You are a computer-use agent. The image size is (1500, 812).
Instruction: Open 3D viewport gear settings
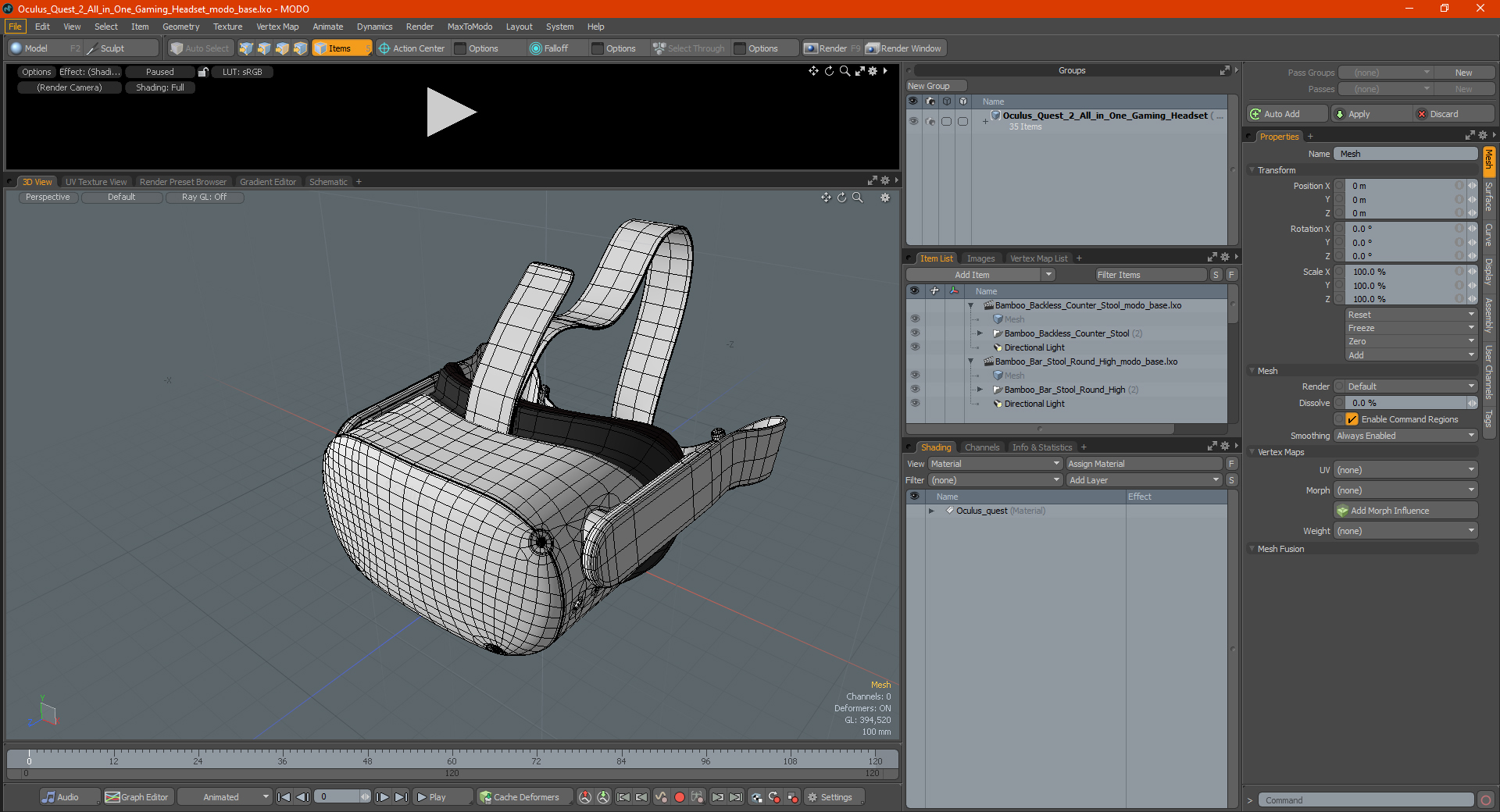885,198
